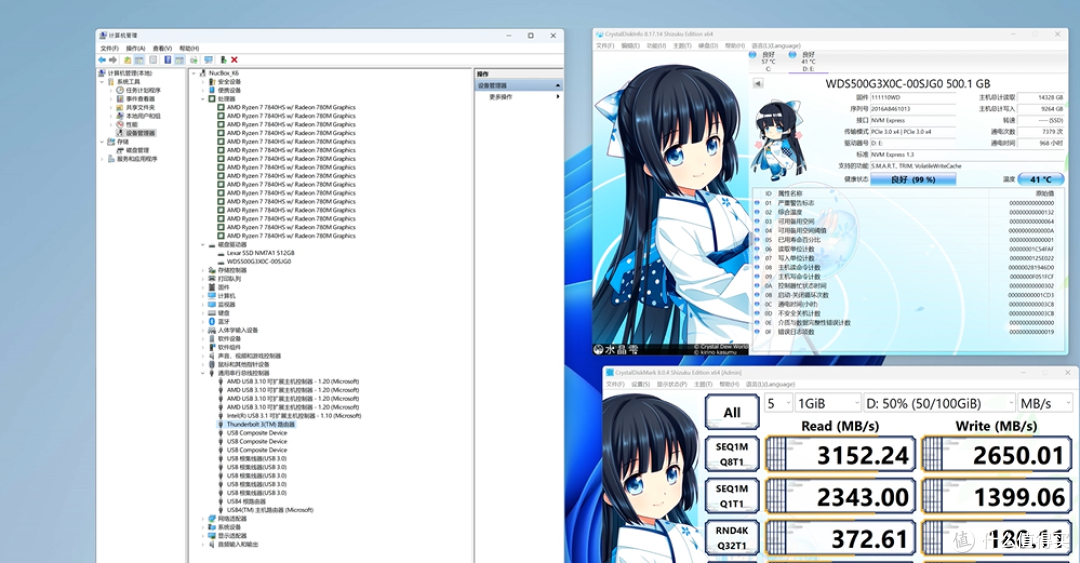Open the drive dropdown showing D: 50%
Viewport: 1080px width, 563px height.
pyautogui.click(x=938, y=403)
